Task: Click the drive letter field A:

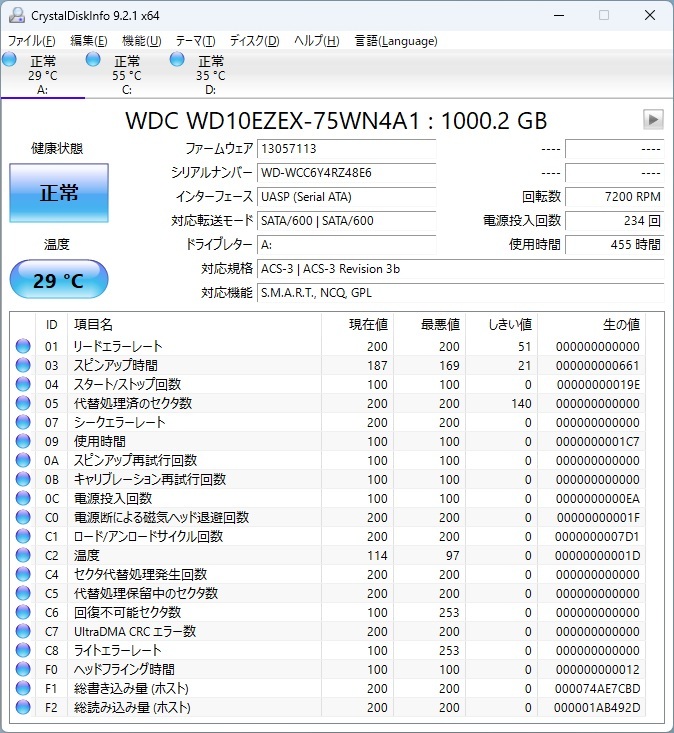Action: pos(346,245)
